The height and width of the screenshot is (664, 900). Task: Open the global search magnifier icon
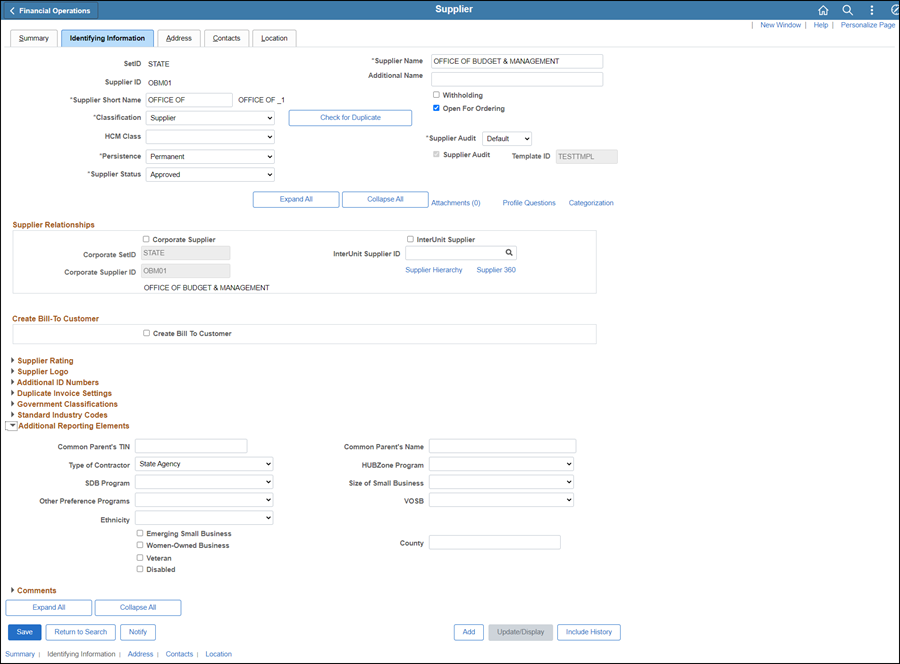[847, 10]
